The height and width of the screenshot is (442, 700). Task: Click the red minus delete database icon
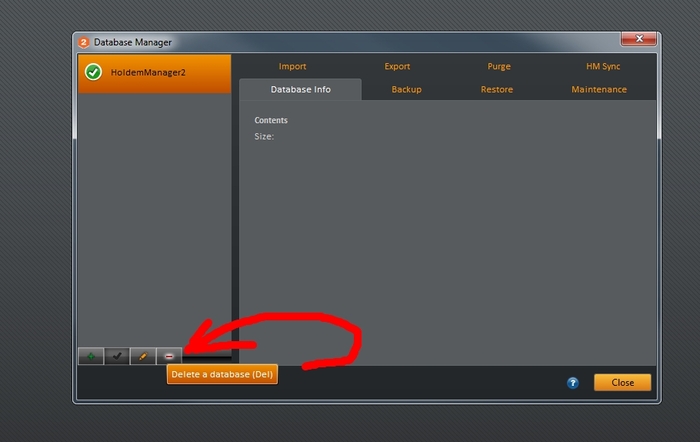click(x=169, y=356)
